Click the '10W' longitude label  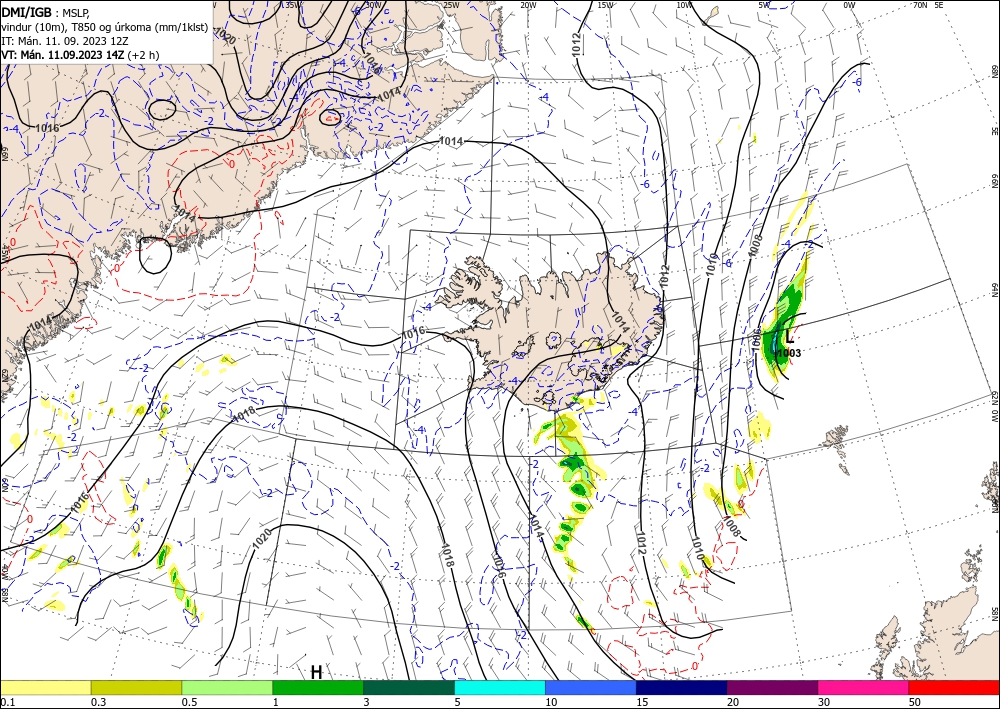684,5
